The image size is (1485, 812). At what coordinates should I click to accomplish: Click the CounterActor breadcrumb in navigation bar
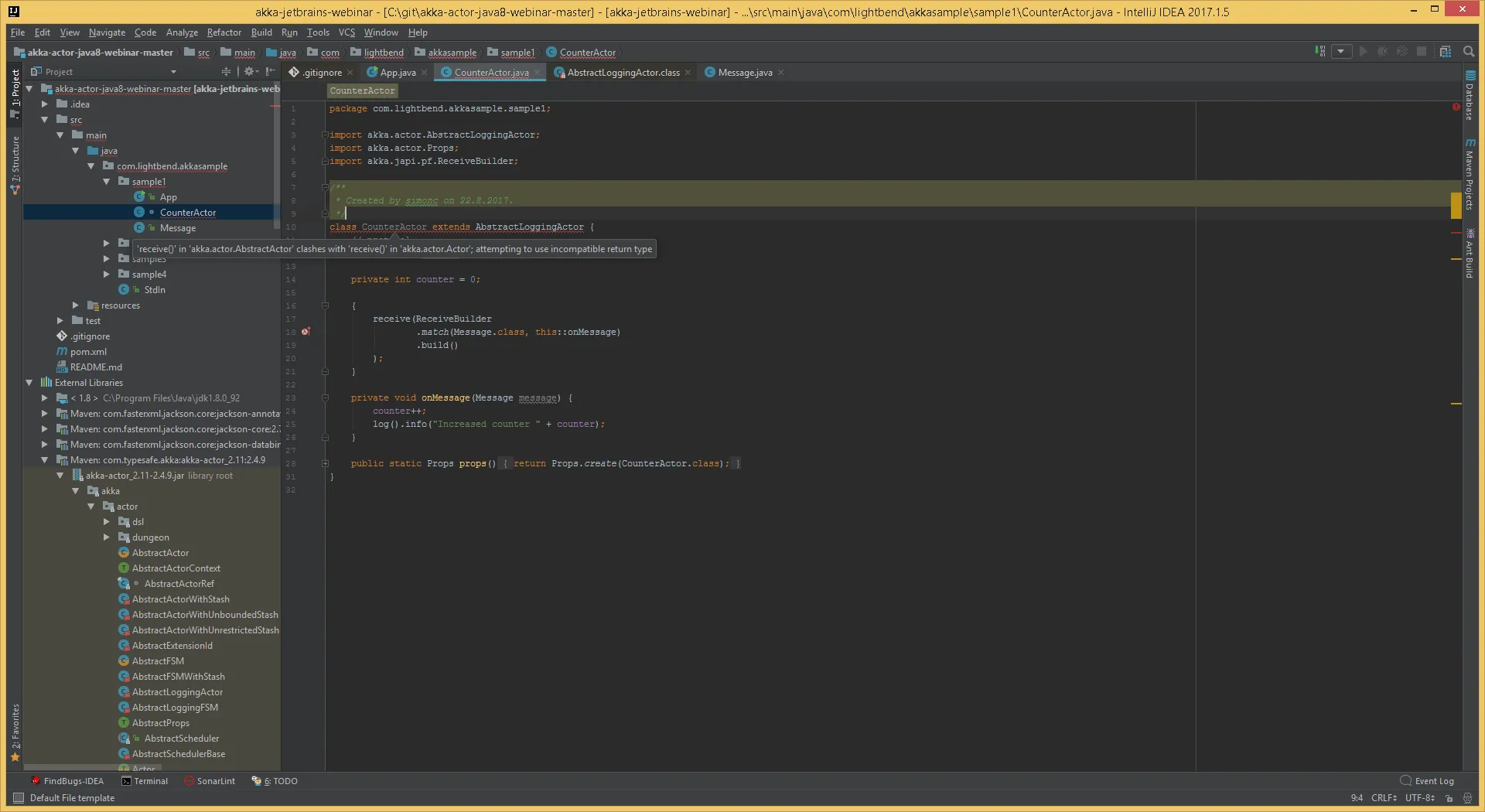[582, 53]
